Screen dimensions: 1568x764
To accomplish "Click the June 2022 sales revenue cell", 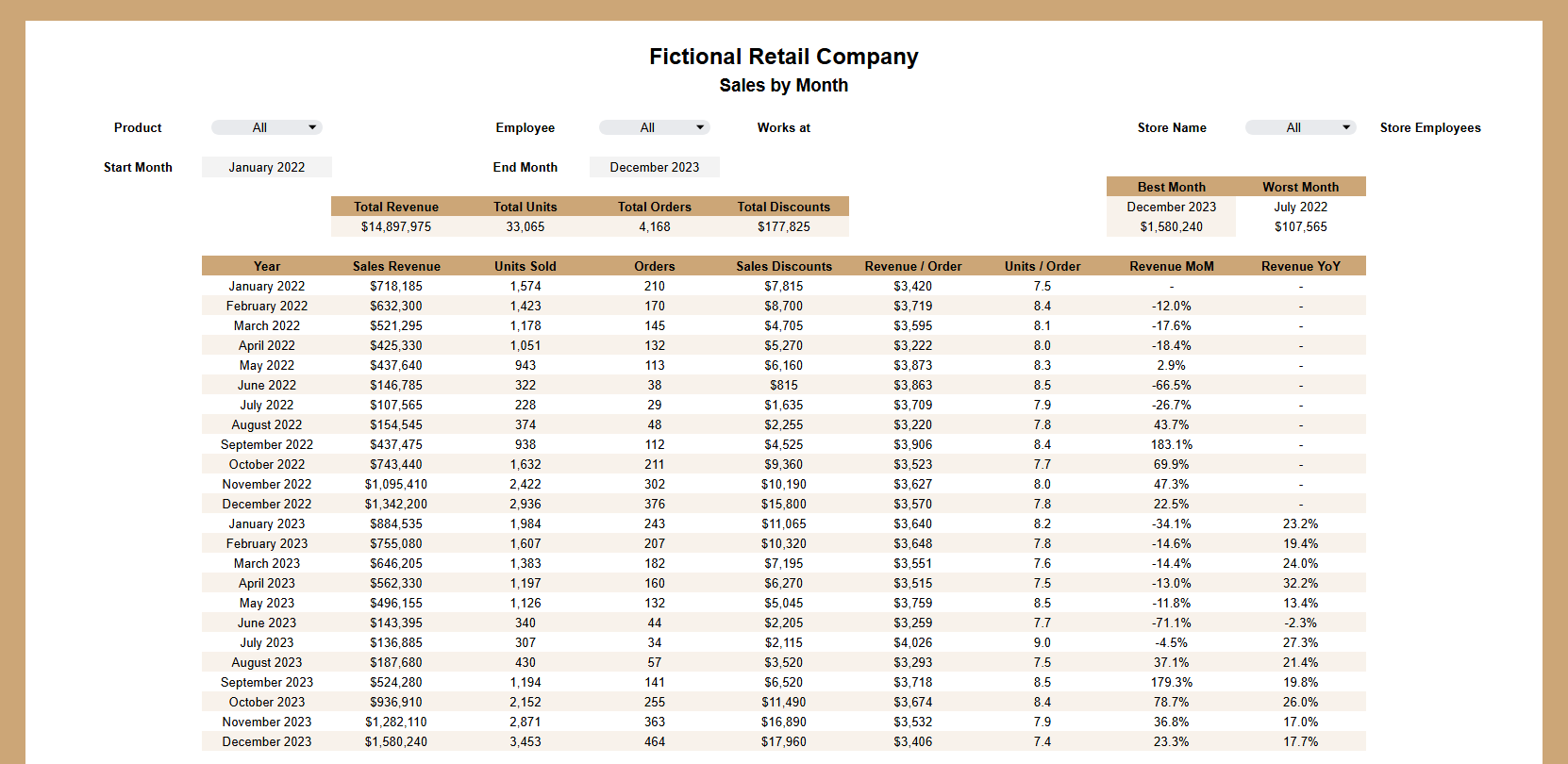I will point(396,385).
